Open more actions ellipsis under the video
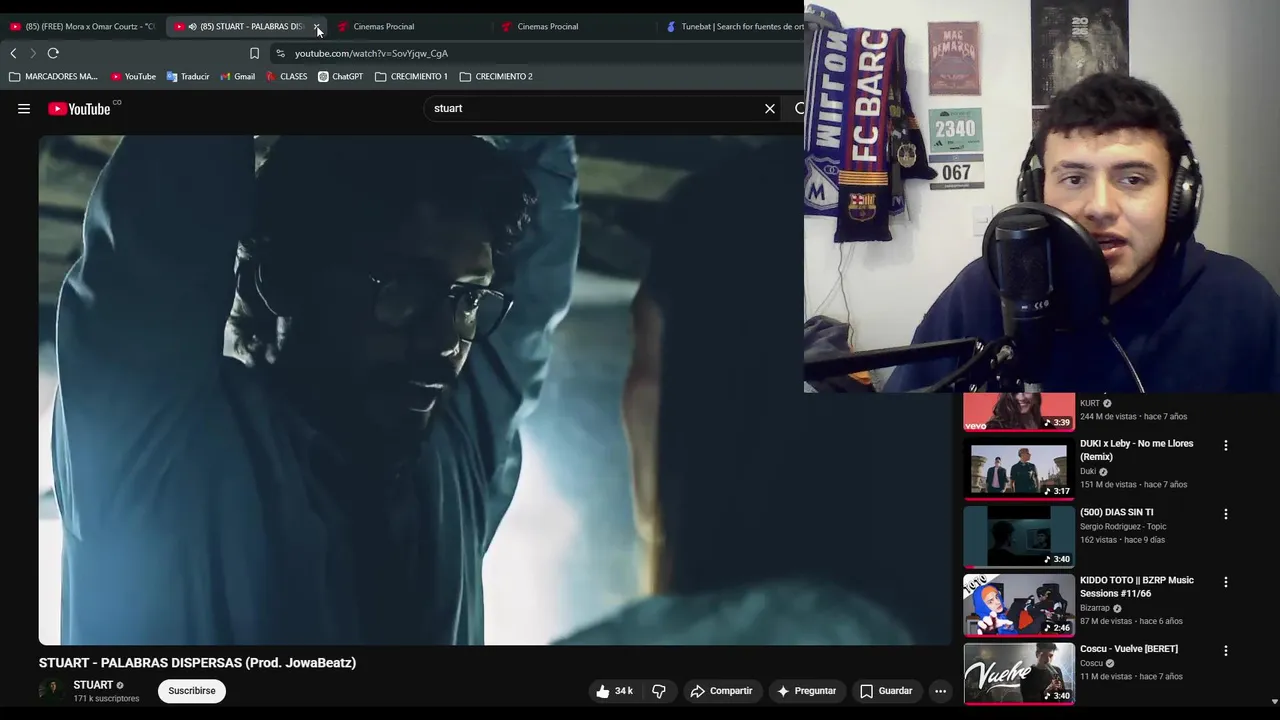The height and width of the screenshot is (720, 1280). coord(940,691)
